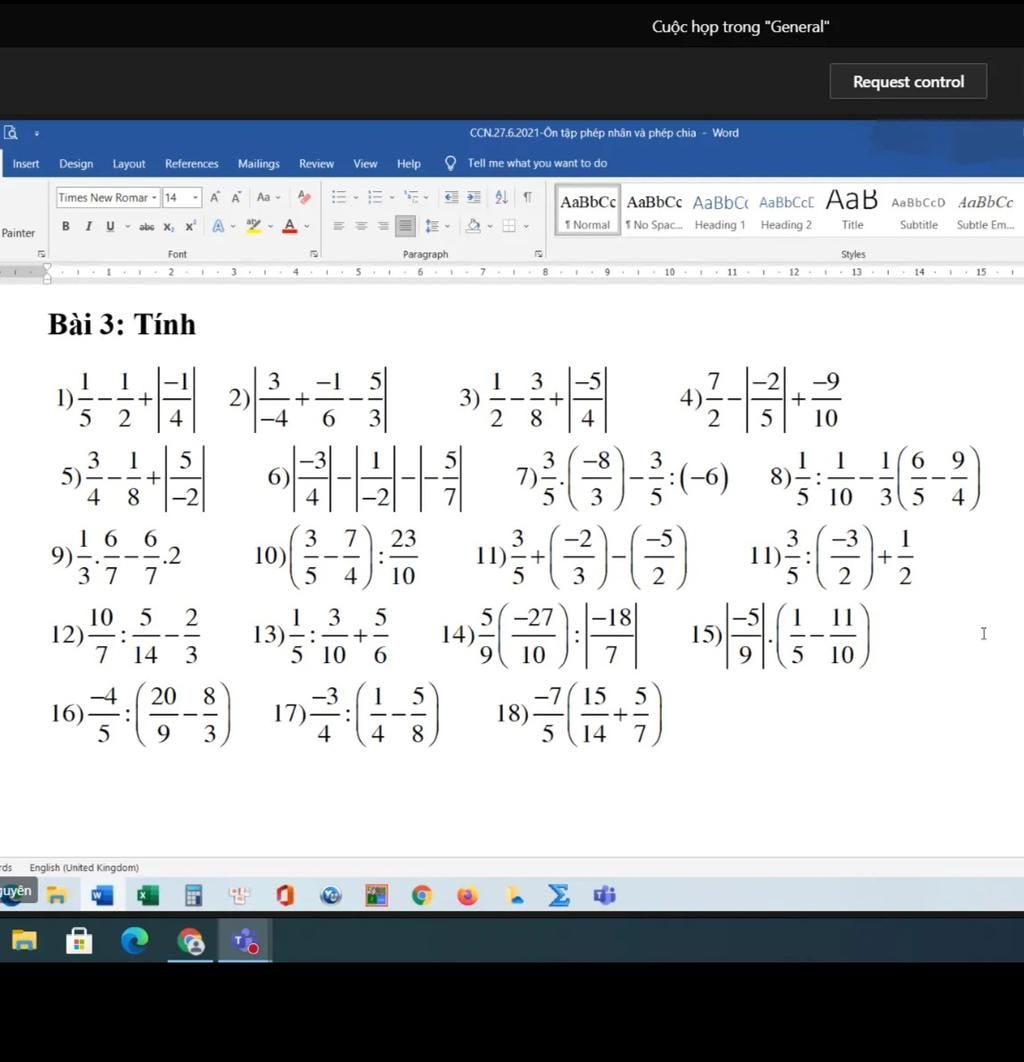Screen dimensions: 1024x1062
Task: Apply Text Effects (glowing A) icon
Action: point(218,226)
